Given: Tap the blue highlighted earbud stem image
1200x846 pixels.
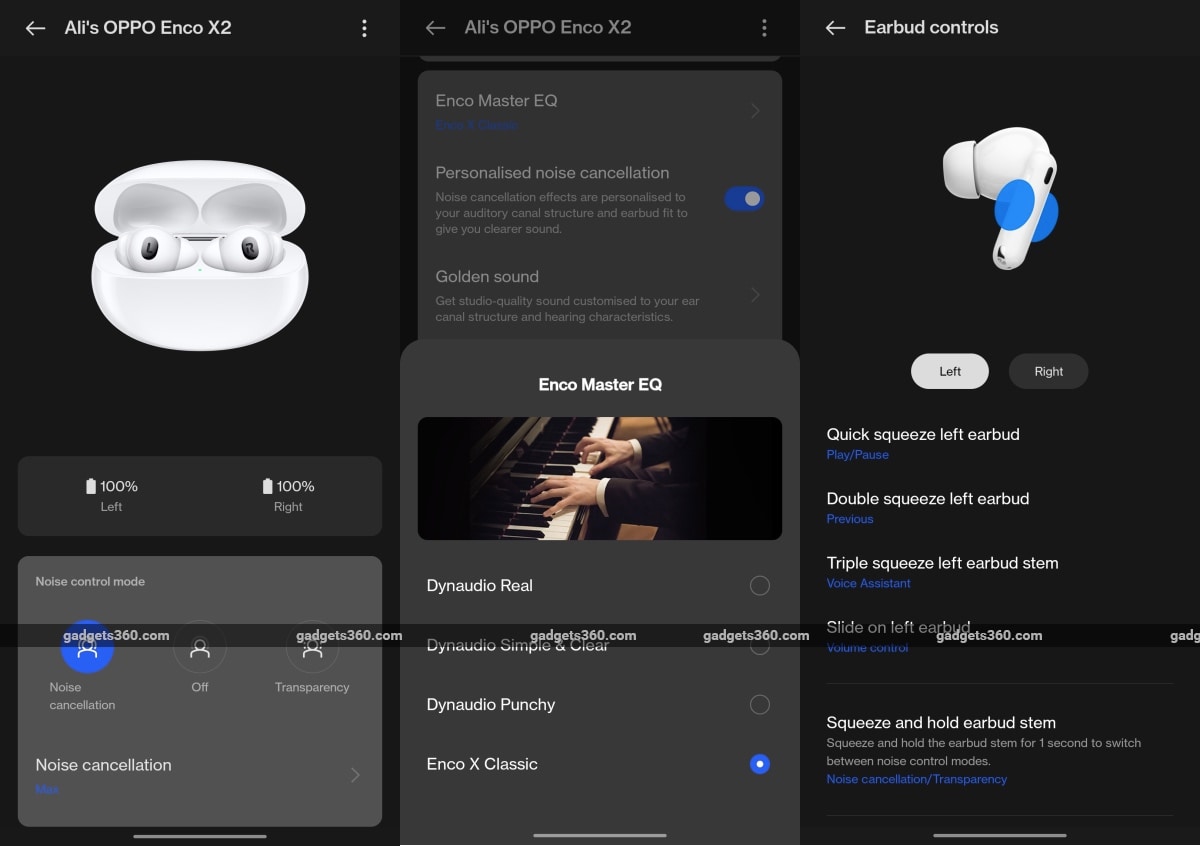Looking at the screenshot, I should tap(1025, 212).
